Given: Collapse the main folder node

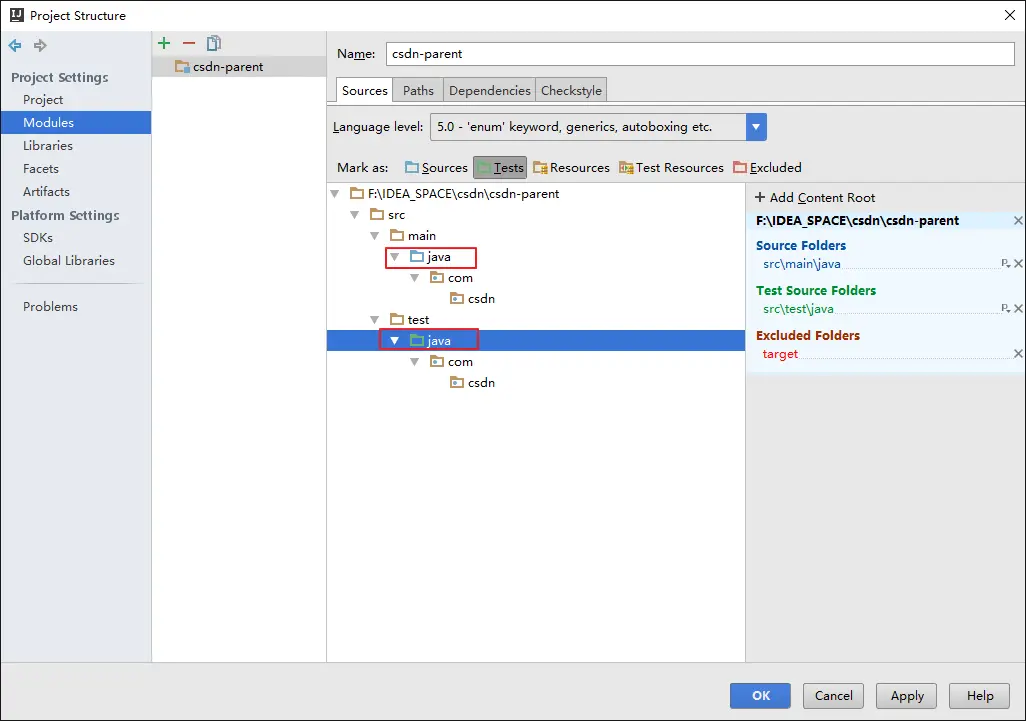Looking at the screenshot, I should pyautogui.click(x=375, y=236).
